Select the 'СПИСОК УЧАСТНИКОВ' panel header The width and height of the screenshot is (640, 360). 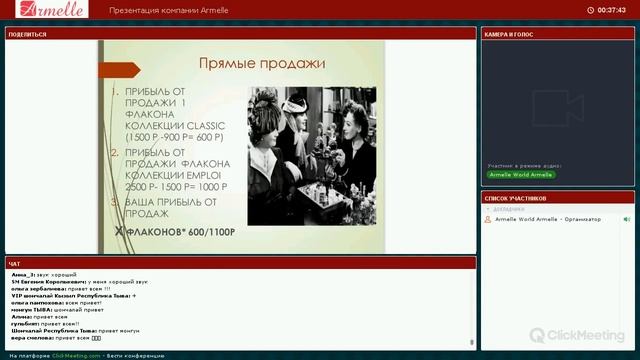pos(558,198)
